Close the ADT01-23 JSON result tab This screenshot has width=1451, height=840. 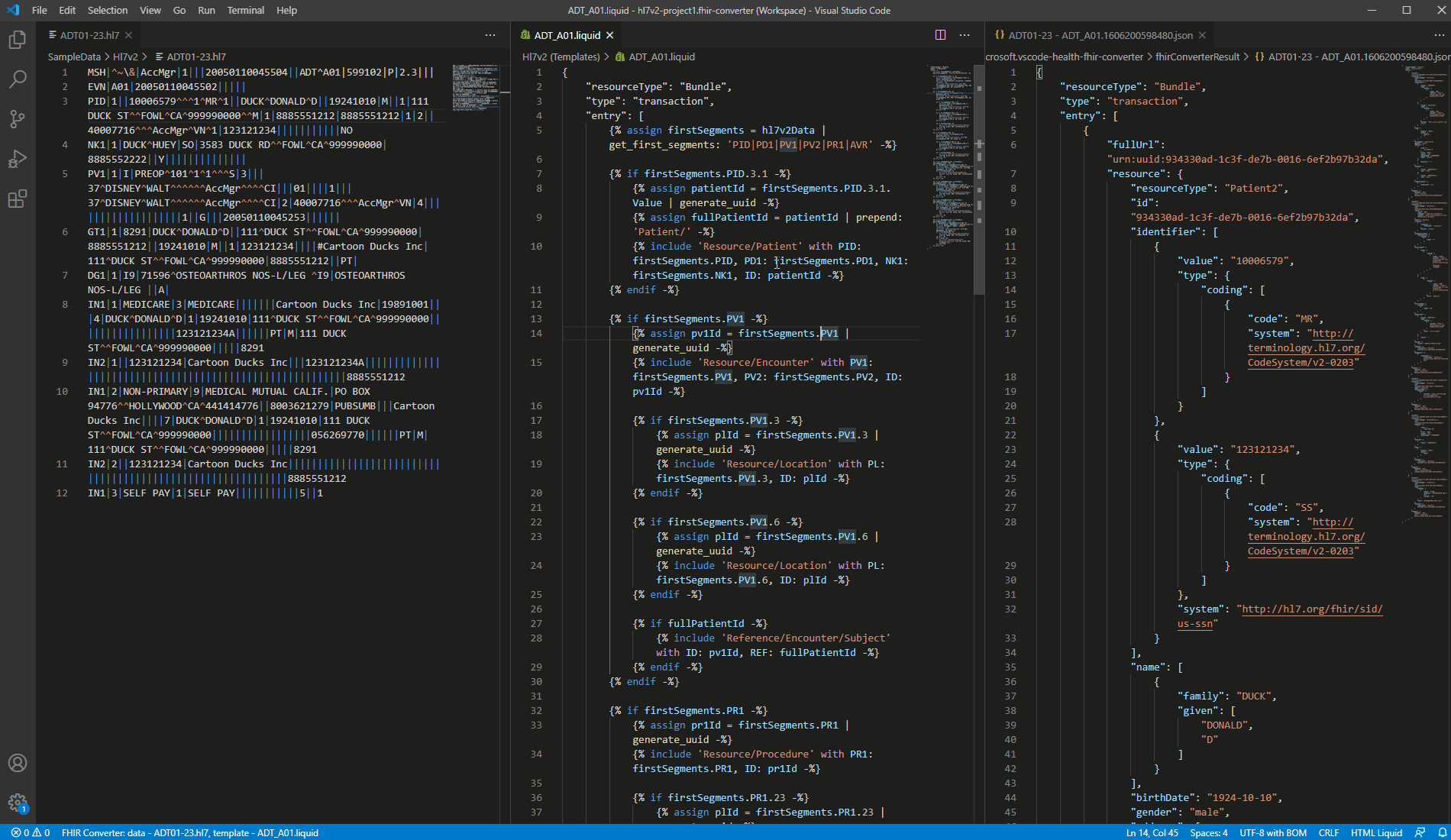pos(1202,35)
